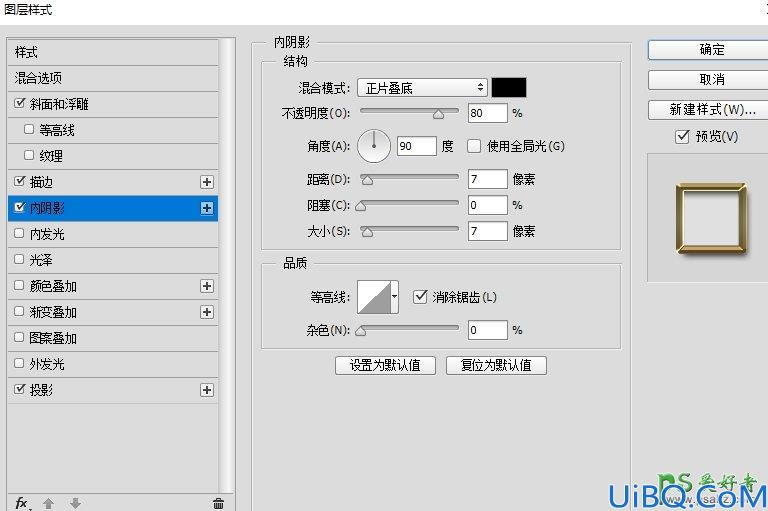Image resolution: width=768 pixels, height=511 pixels.
Task: Open 投影 settings row
Action: click(113, 390)
